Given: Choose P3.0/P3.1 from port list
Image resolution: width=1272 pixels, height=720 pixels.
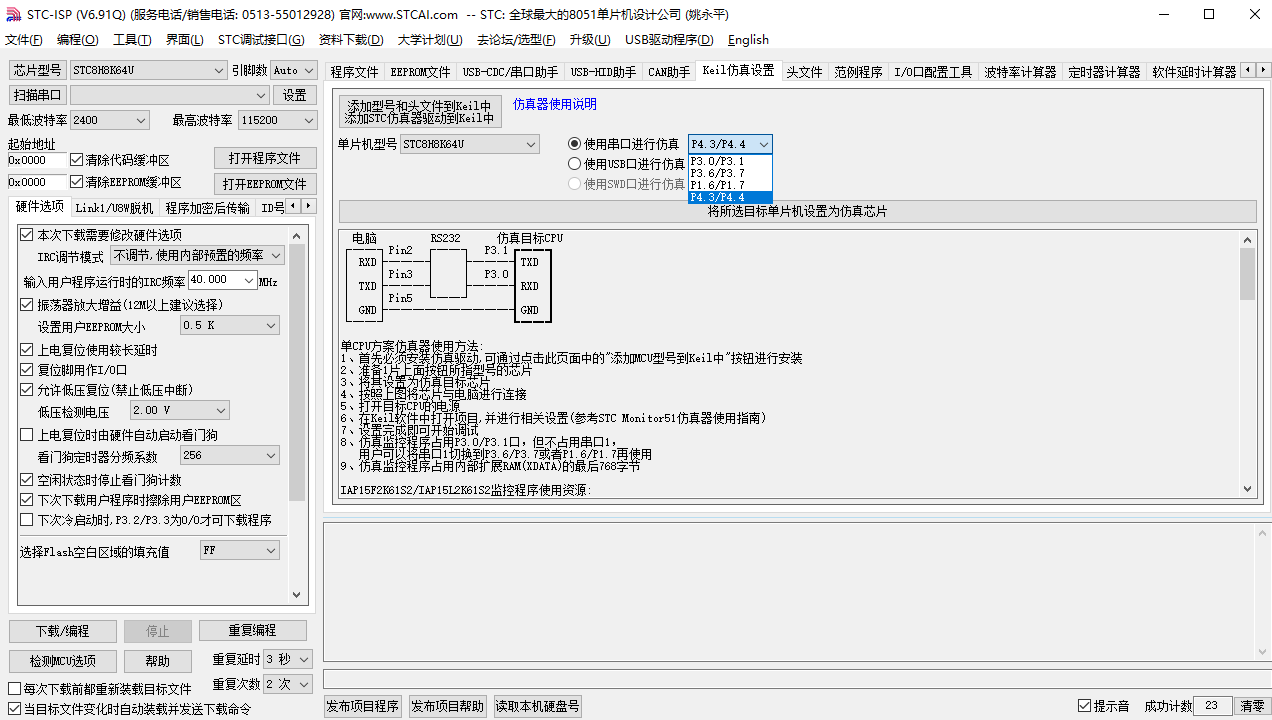Looking at the screenshot, I should (730, 161).
